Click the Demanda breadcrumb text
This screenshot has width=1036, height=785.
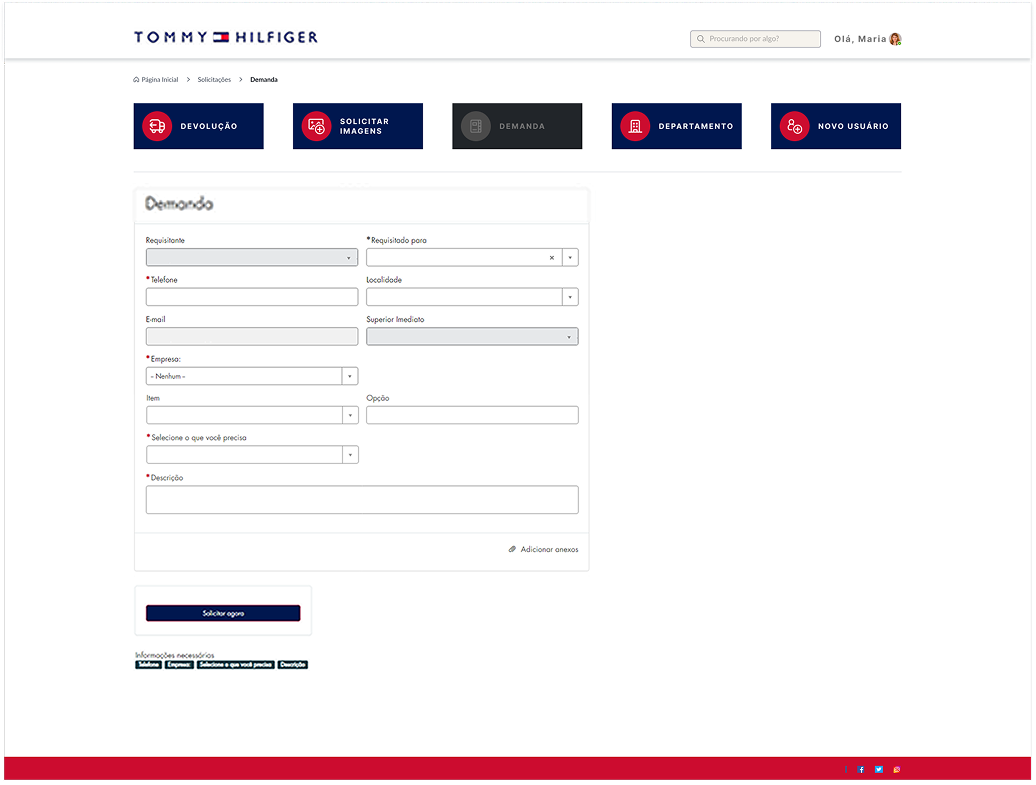click(x=264, y=80)
